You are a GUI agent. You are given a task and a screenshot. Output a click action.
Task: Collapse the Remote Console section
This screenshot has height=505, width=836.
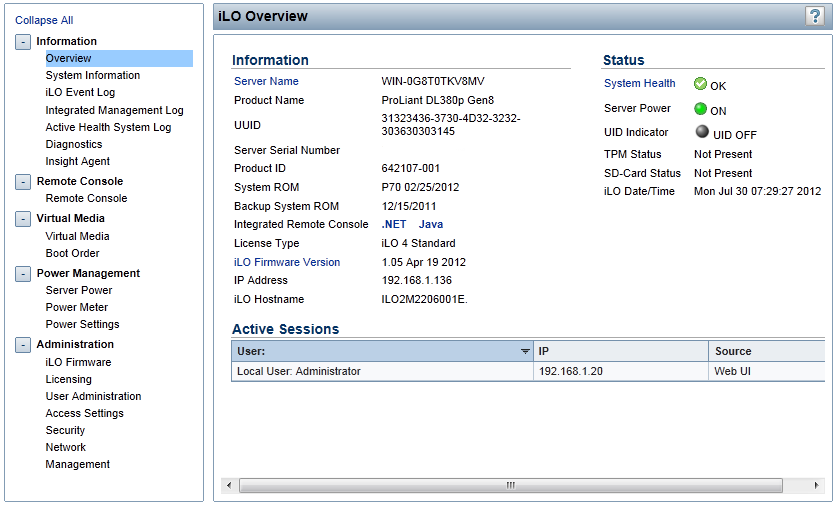tap(23, 182)
